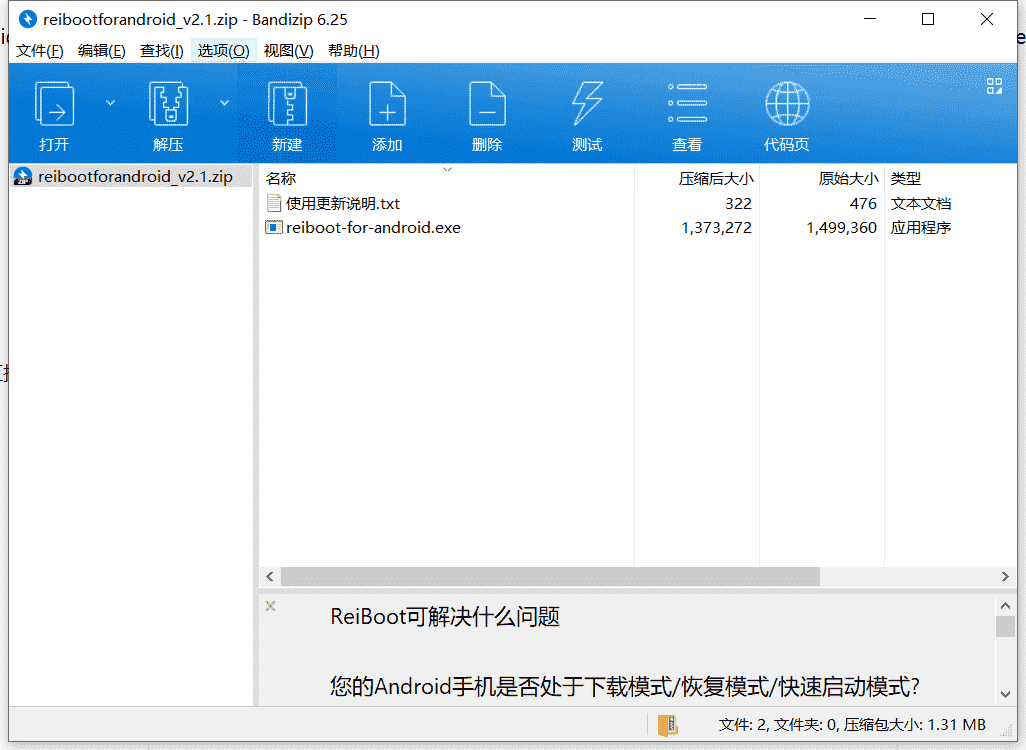1026x750 pixels.
Task: Click the sort chevron above the 名称 column
Action: pyautogui.click(x=448, y=170)
